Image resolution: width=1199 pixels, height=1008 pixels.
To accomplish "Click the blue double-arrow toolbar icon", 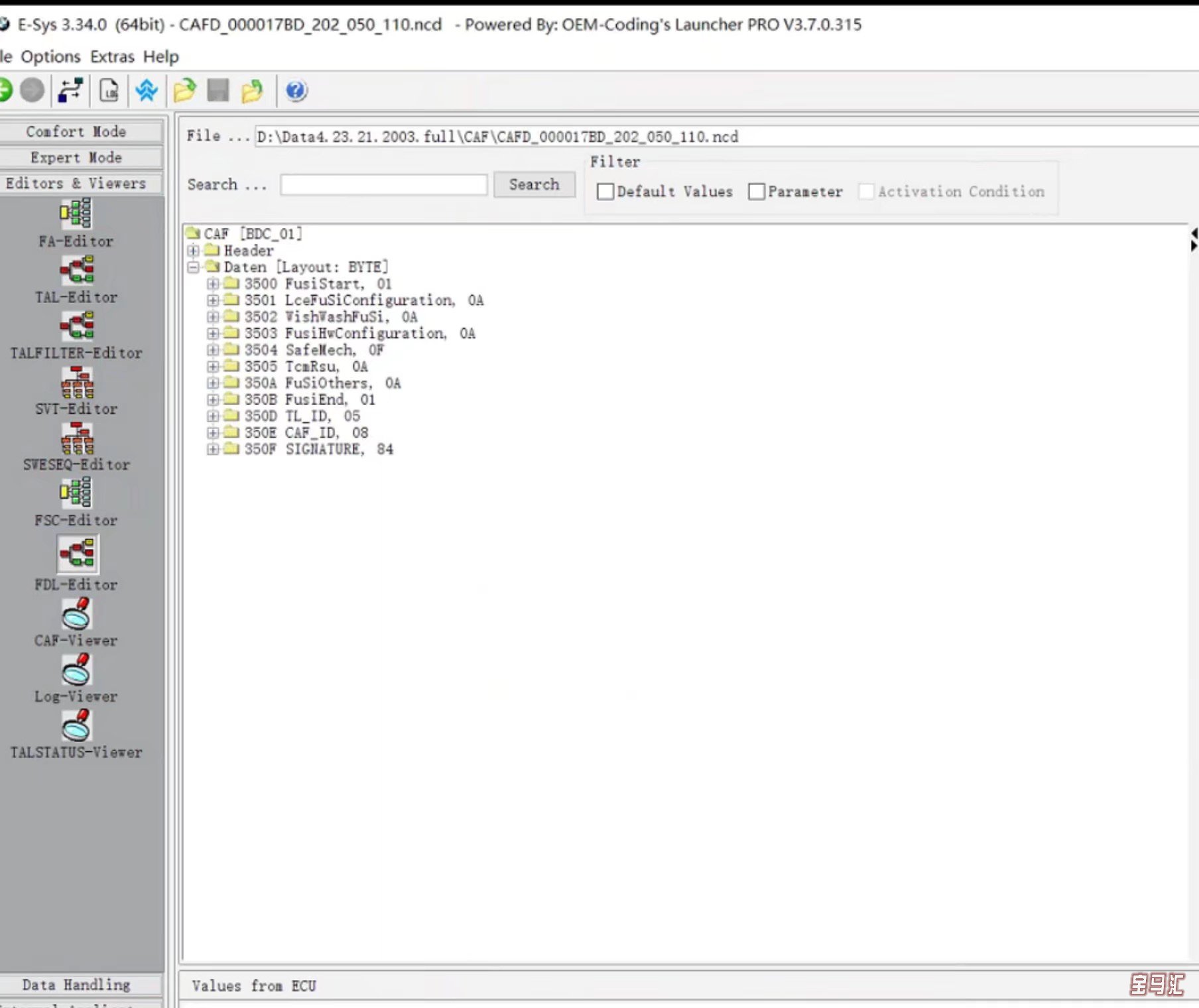I will 147,90.
